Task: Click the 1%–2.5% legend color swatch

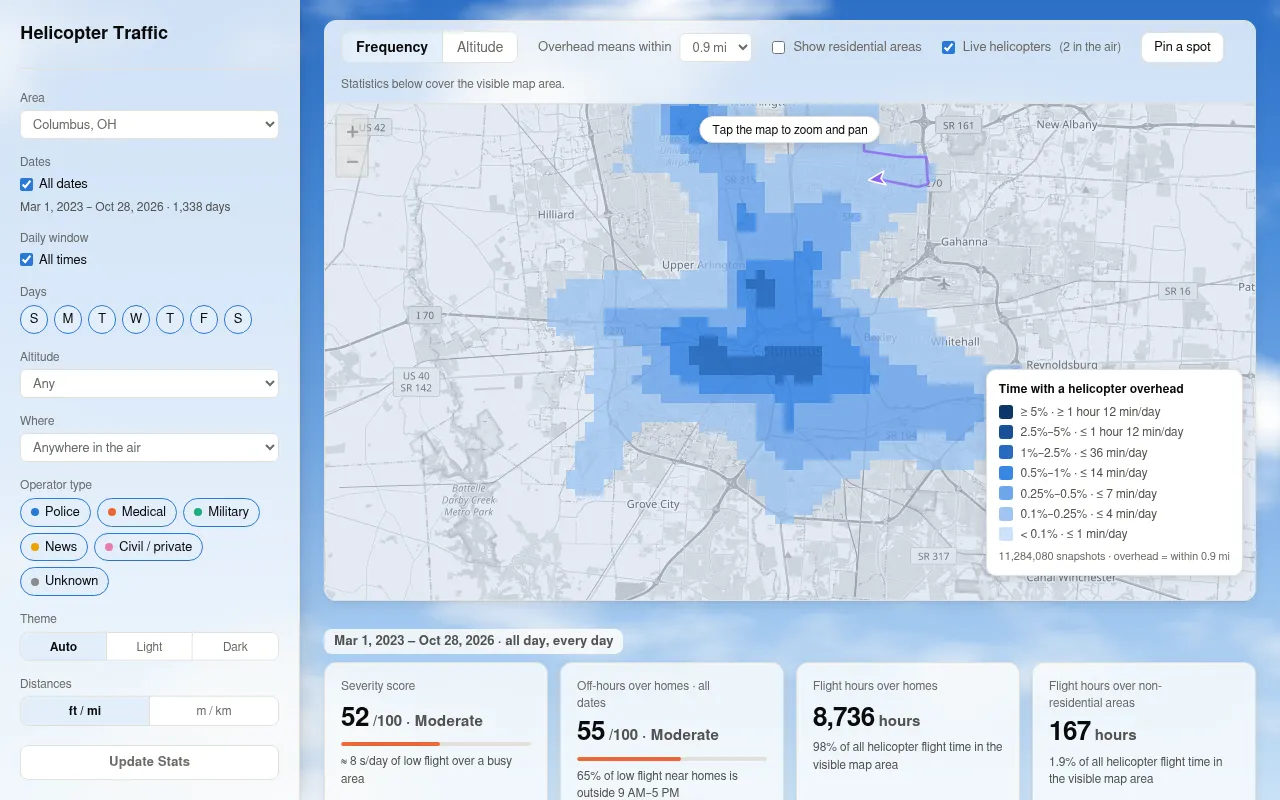Action: click(1006, 453)
